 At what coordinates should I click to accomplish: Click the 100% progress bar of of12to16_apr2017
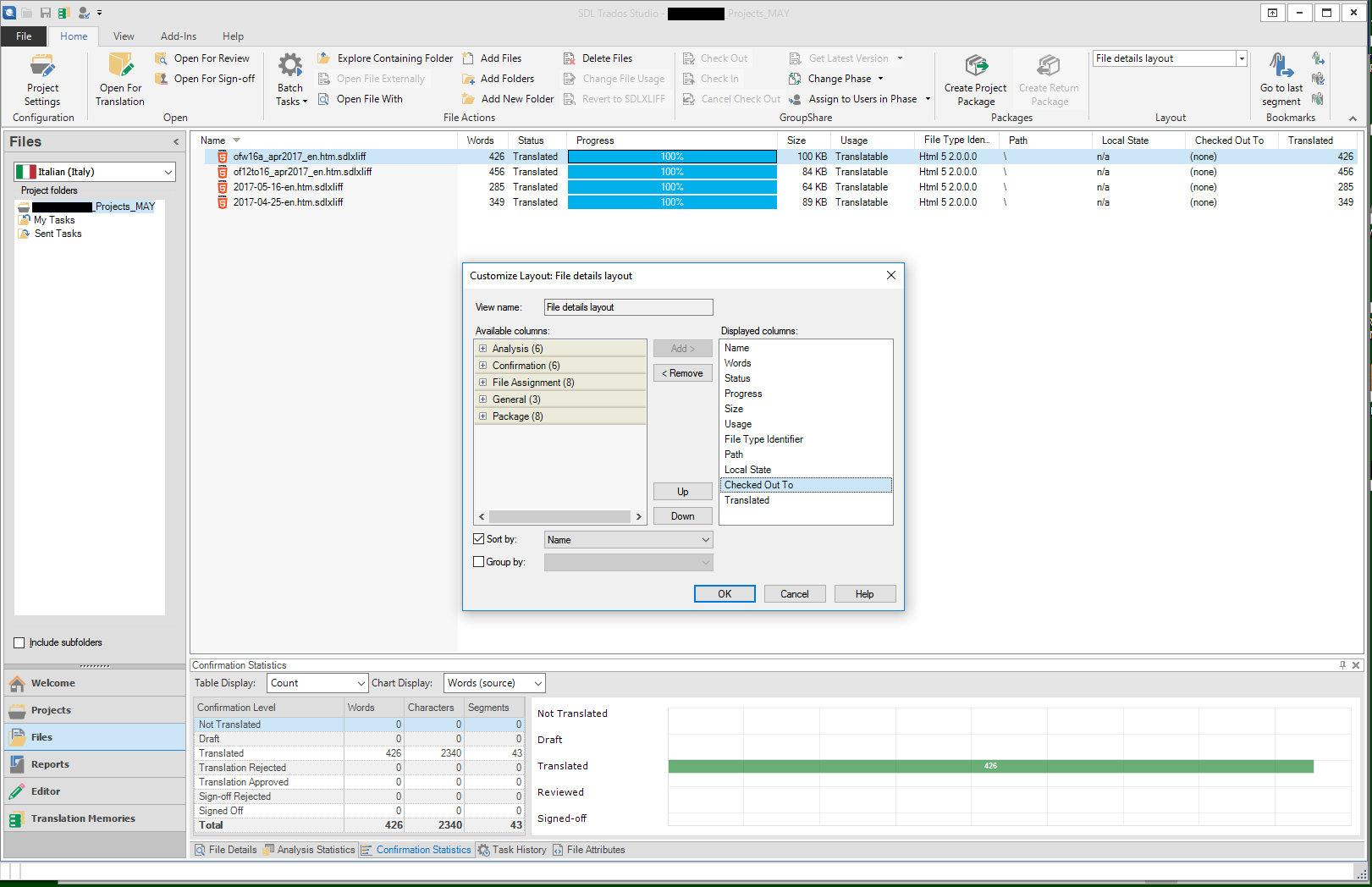pos(672,172)
